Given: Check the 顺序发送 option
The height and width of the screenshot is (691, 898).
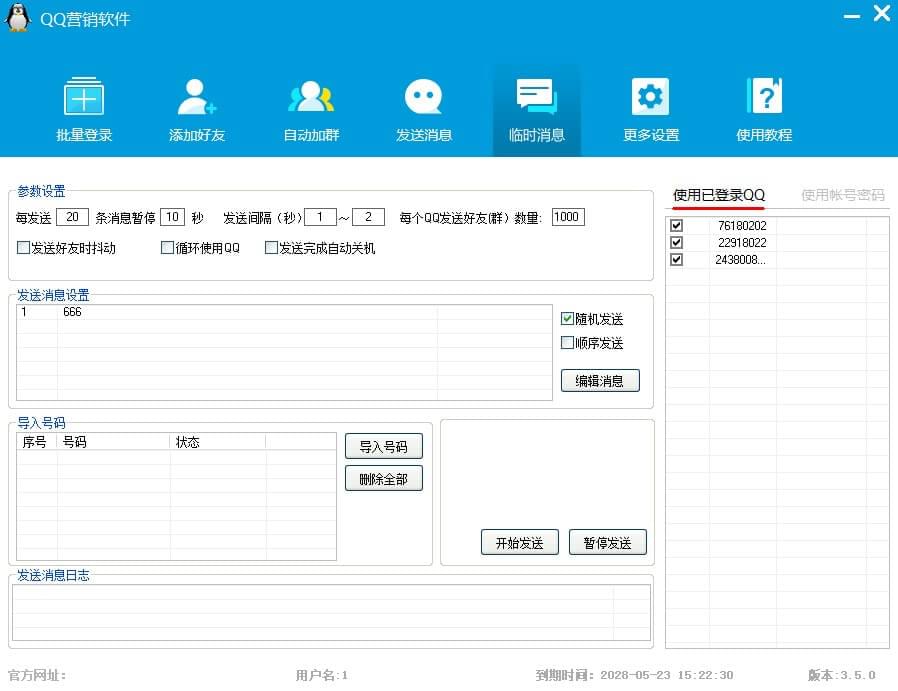Looking at the screenshot, I should pyautogui.click(x=567, y=342).
